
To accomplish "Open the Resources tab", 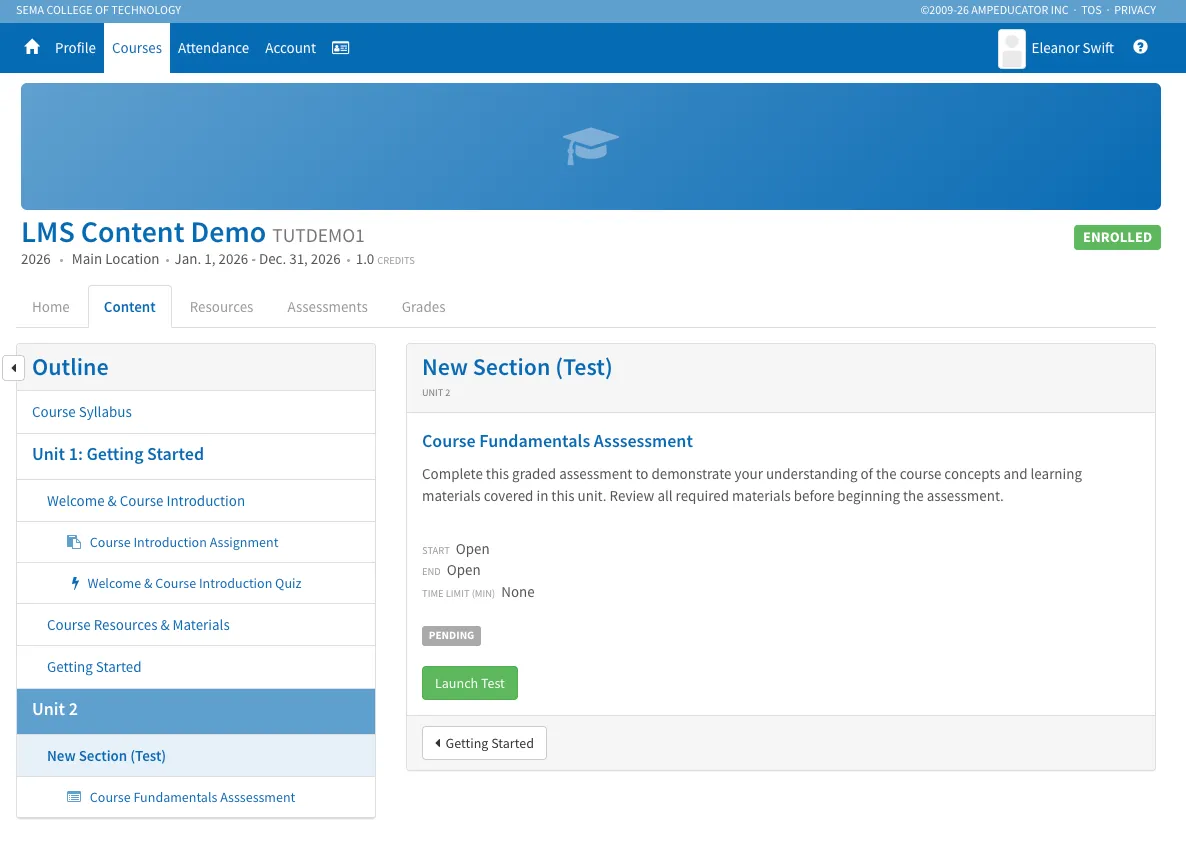I will click(221, 307).
